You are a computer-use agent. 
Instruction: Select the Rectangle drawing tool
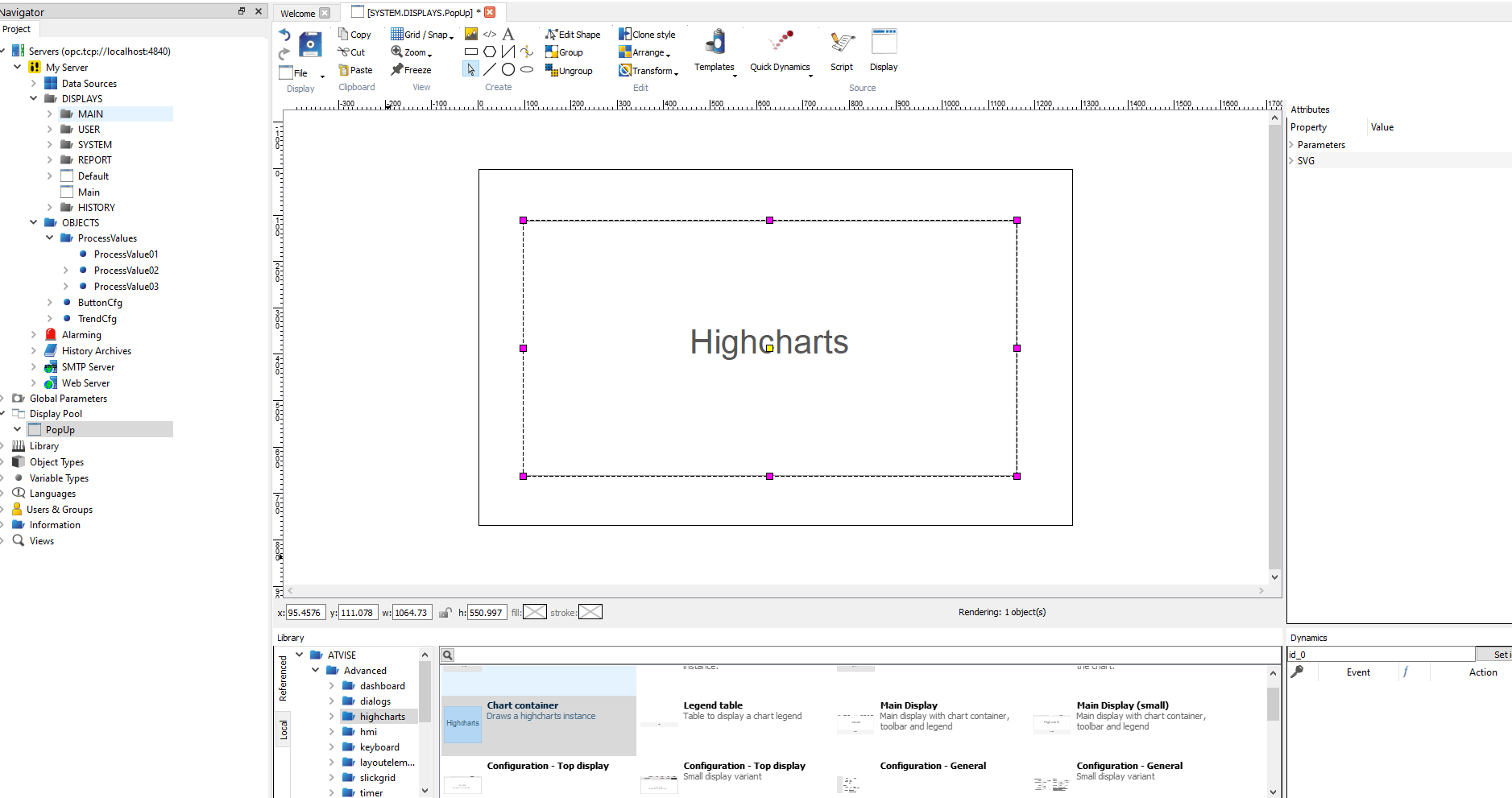(x=471, y=52)
